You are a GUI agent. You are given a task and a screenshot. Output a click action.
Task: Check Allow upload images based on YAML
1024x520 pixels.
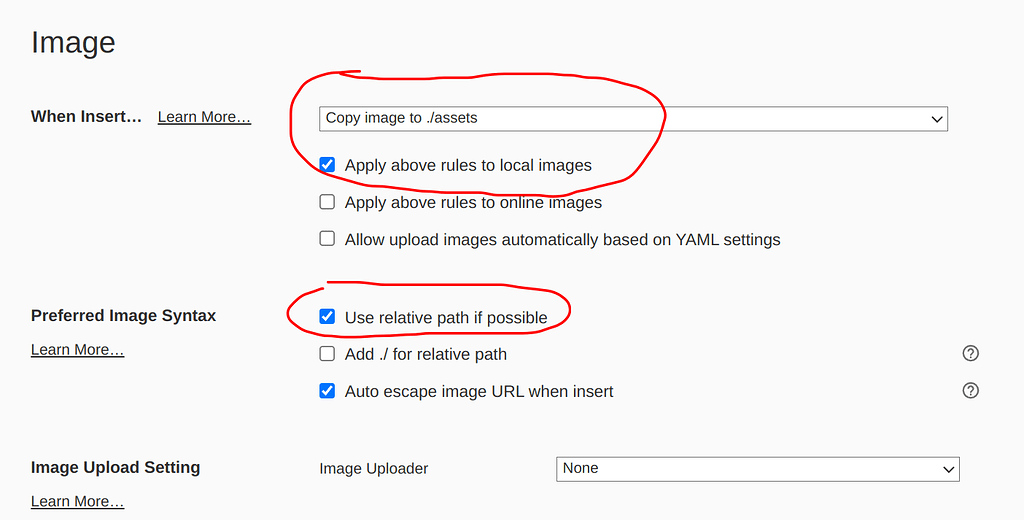click(x=327, y=239)
